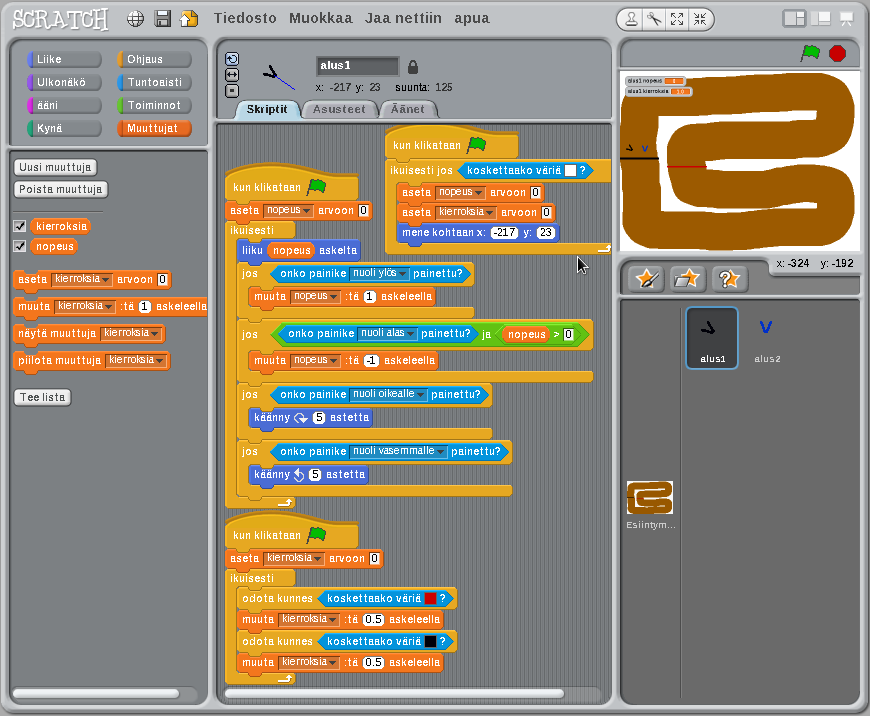Stop all scripts with red stop sign

pos(837,53)
